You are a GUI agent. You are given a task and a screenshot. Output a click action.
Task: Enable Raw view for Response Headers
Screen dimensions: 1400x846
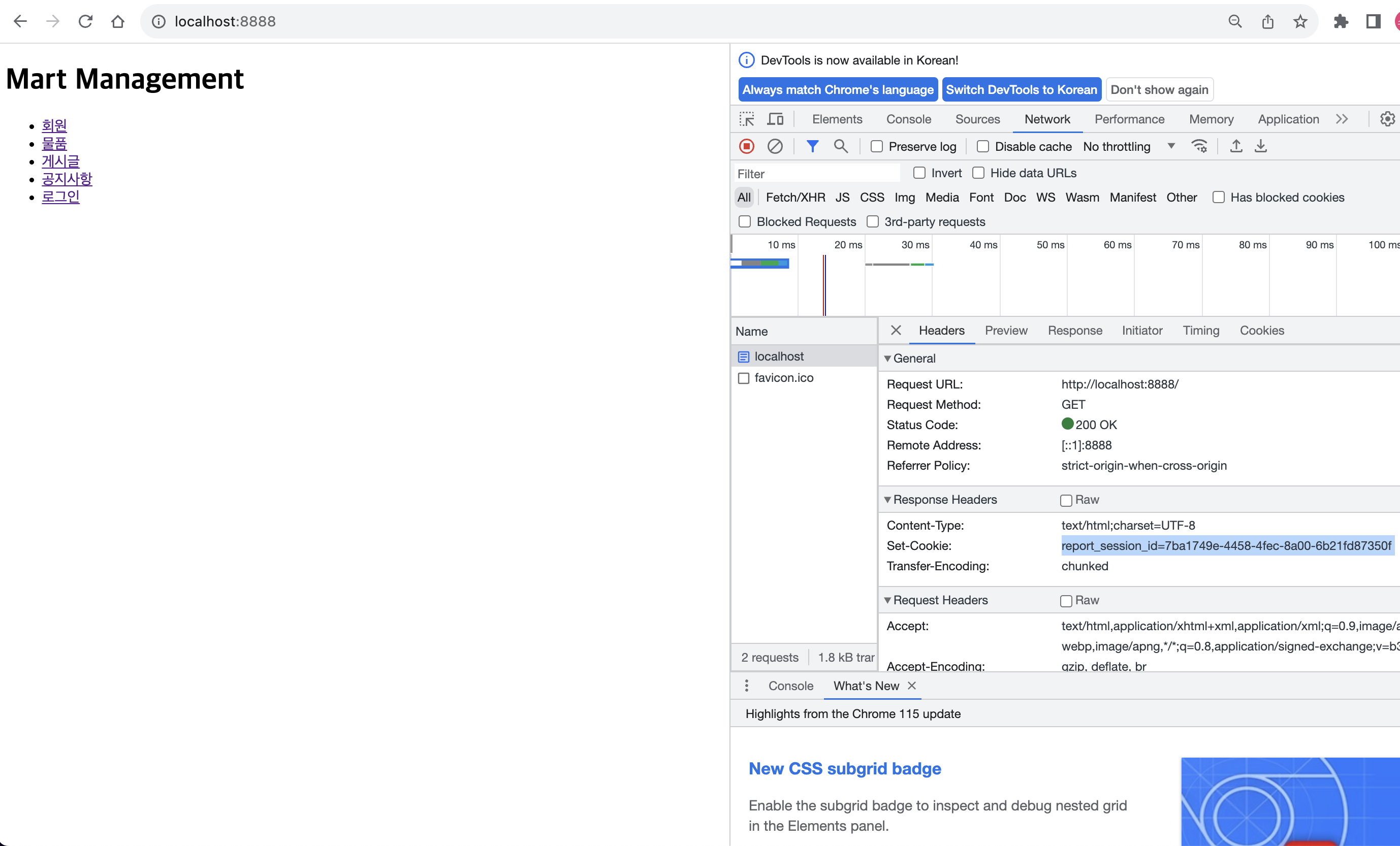[1066, 500]
